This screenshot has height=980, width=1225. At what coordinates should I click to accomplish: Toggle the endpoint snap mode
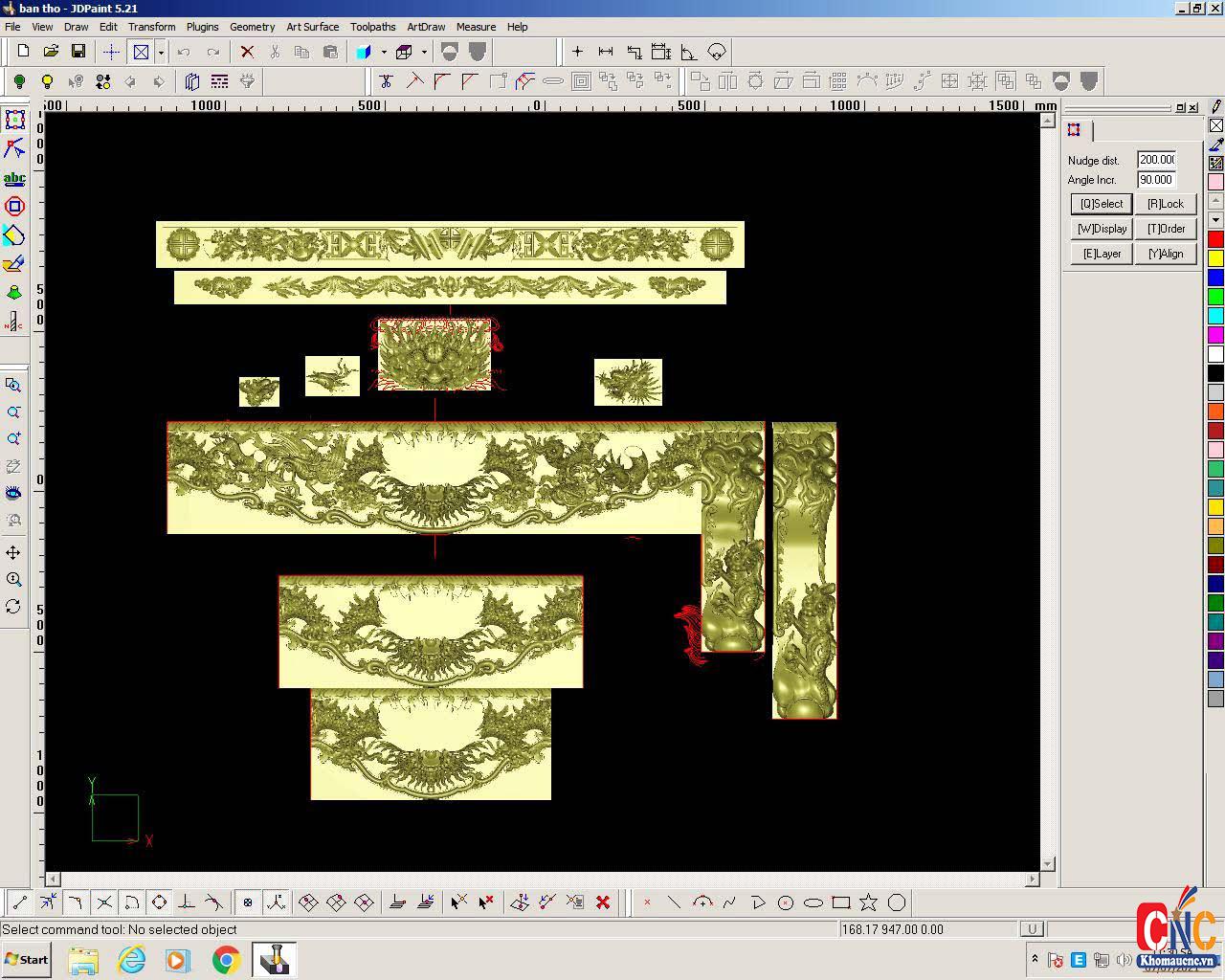point(20,902)
